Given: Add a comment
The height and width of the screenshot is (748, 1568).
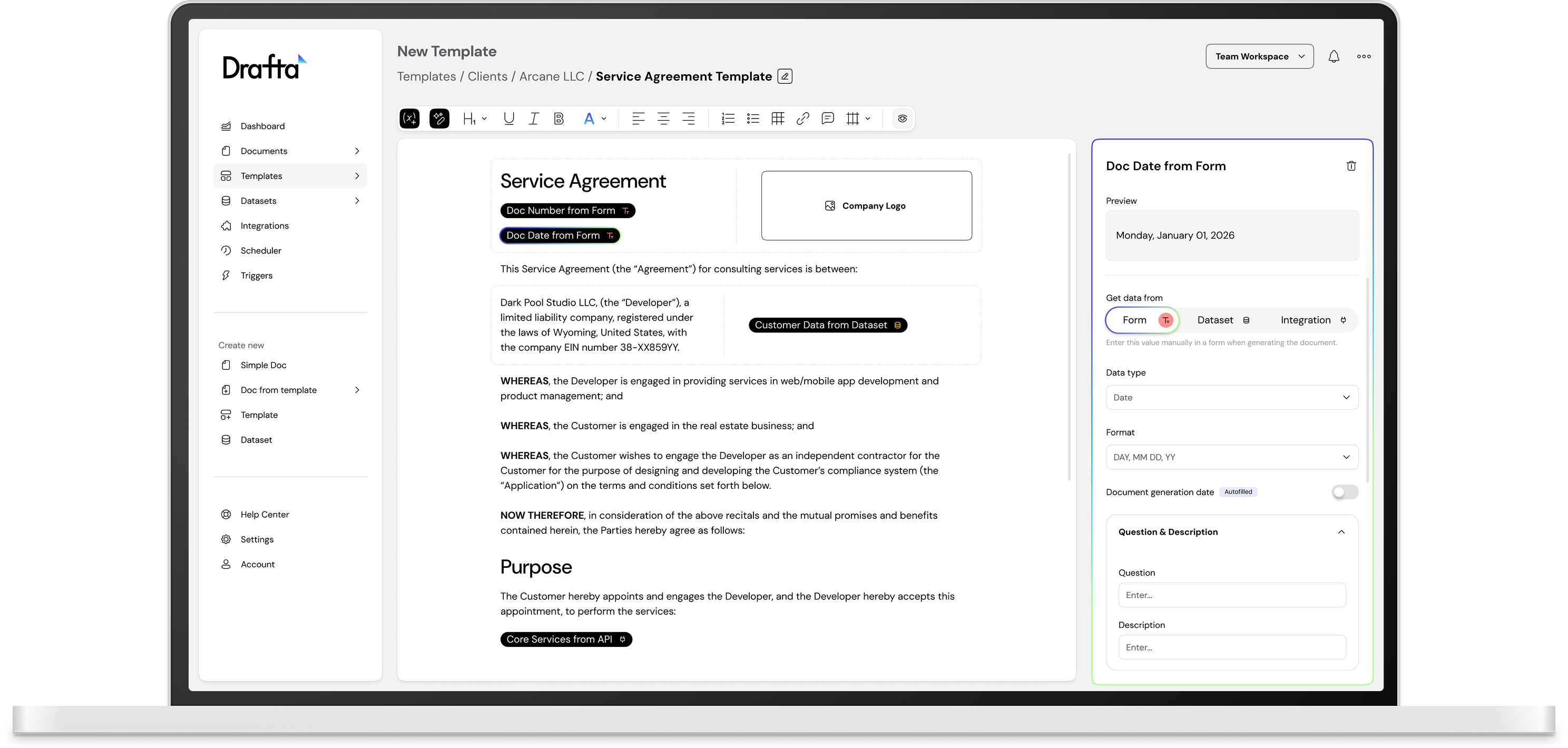Looking at the screenshot, I should [828, 119].
